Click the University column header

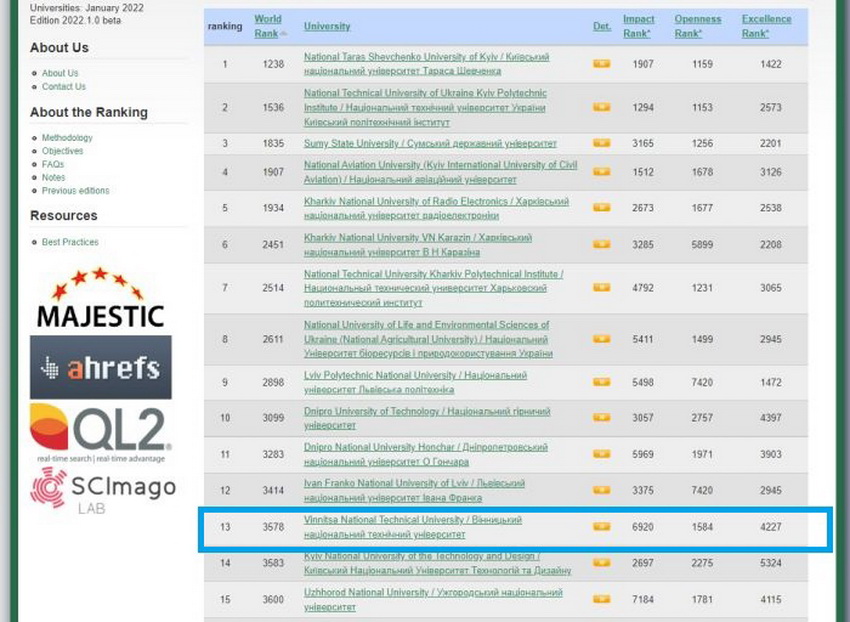pyautogui.click(x=327, y=26)
